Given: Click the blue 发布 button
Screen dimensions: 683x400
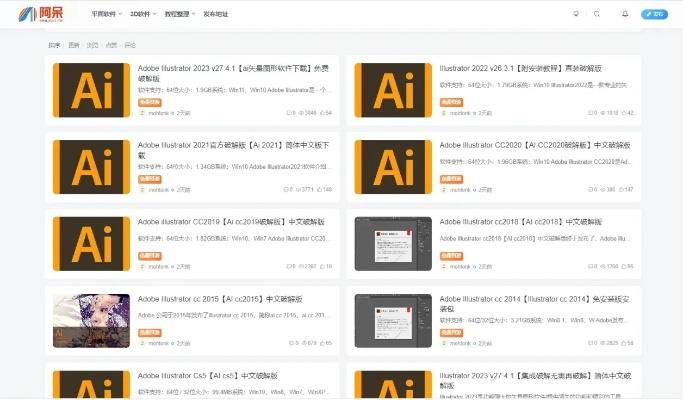Looking at the screenshot, I should (654, 14).
